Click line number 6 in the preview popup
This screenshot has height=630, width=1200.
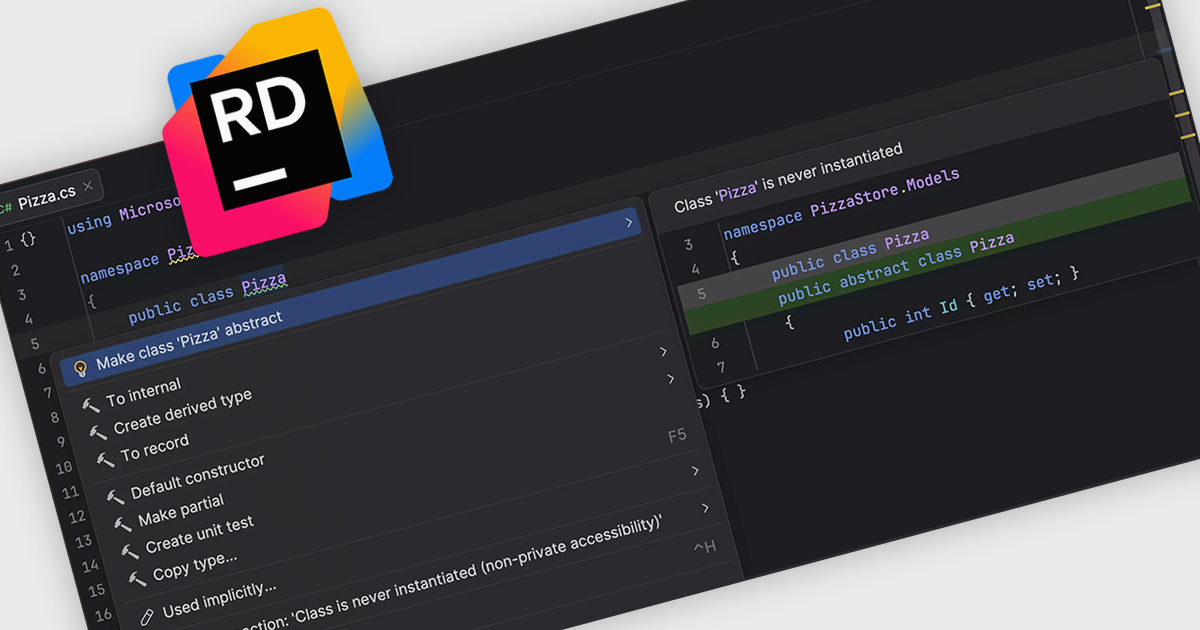[x=714, y=343]
